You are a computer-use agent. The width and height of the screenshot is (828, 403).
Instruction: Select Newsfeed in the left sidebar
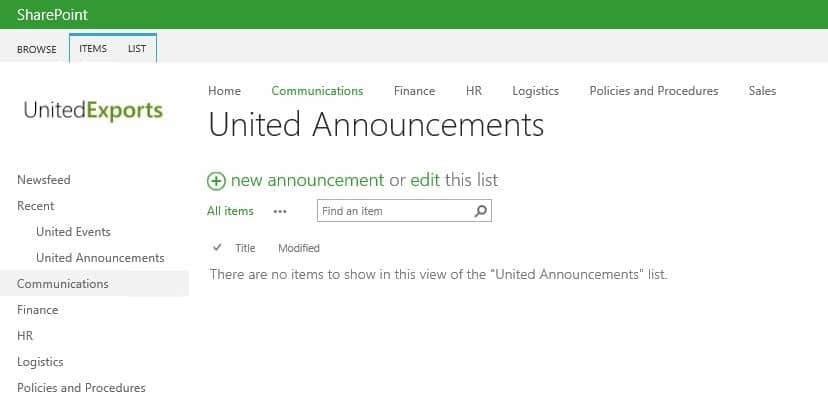click(44, 180)
